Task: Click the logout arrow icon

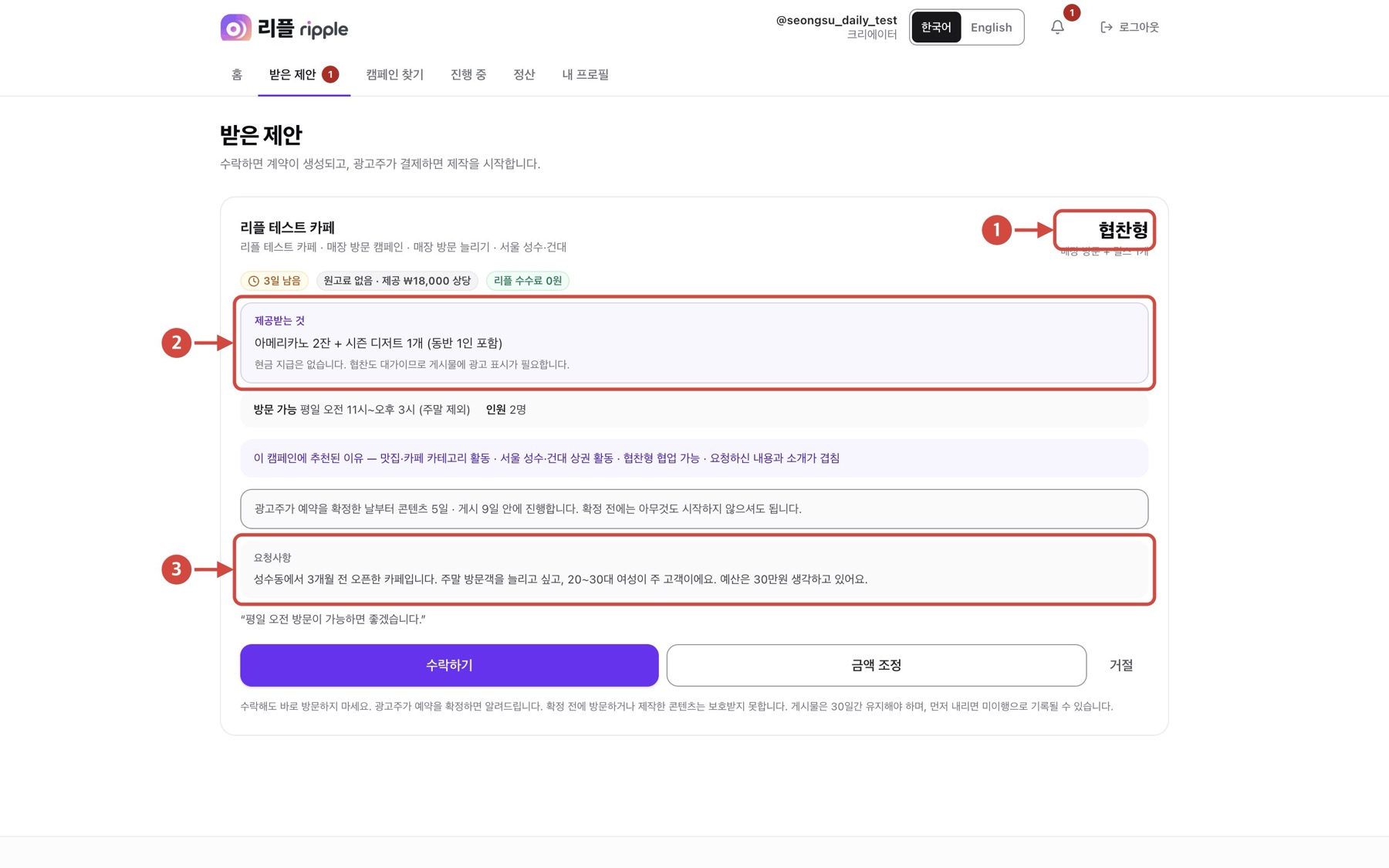Action: pos(1107,27)
